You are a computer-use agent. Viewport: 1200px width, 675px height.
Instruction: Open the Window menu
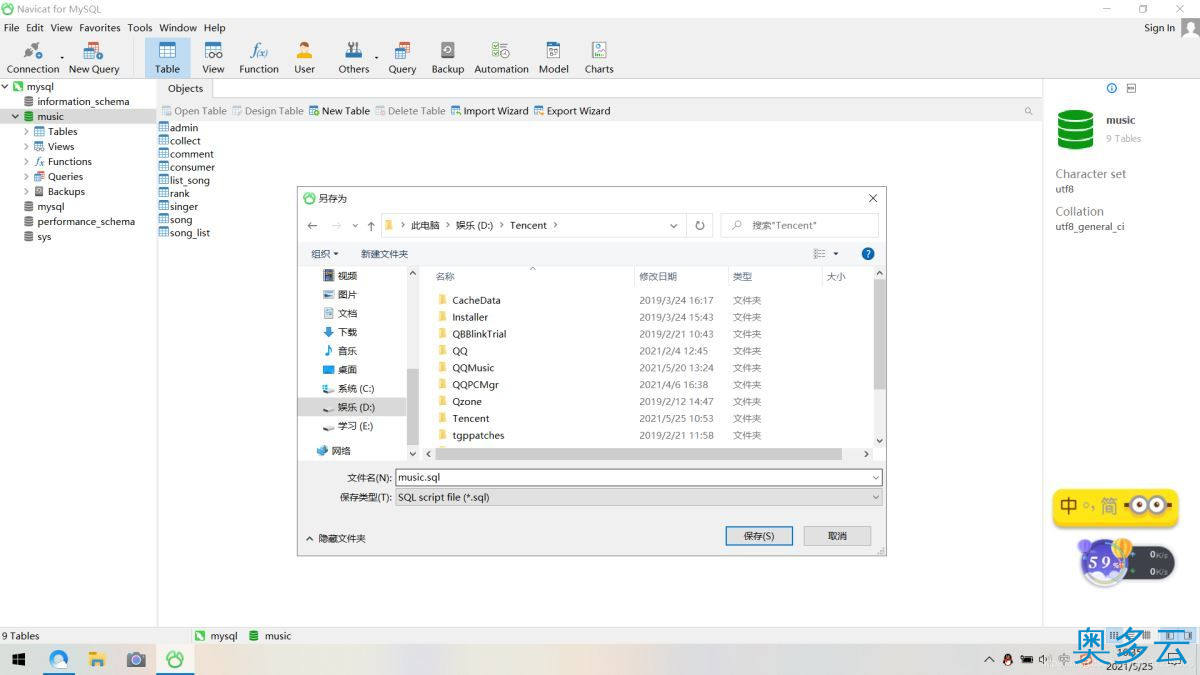point(178,28)
